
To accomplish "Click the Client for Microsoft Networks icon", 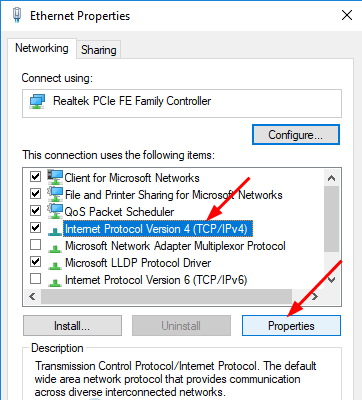I will pyautogui.click(x=55, y=177).
